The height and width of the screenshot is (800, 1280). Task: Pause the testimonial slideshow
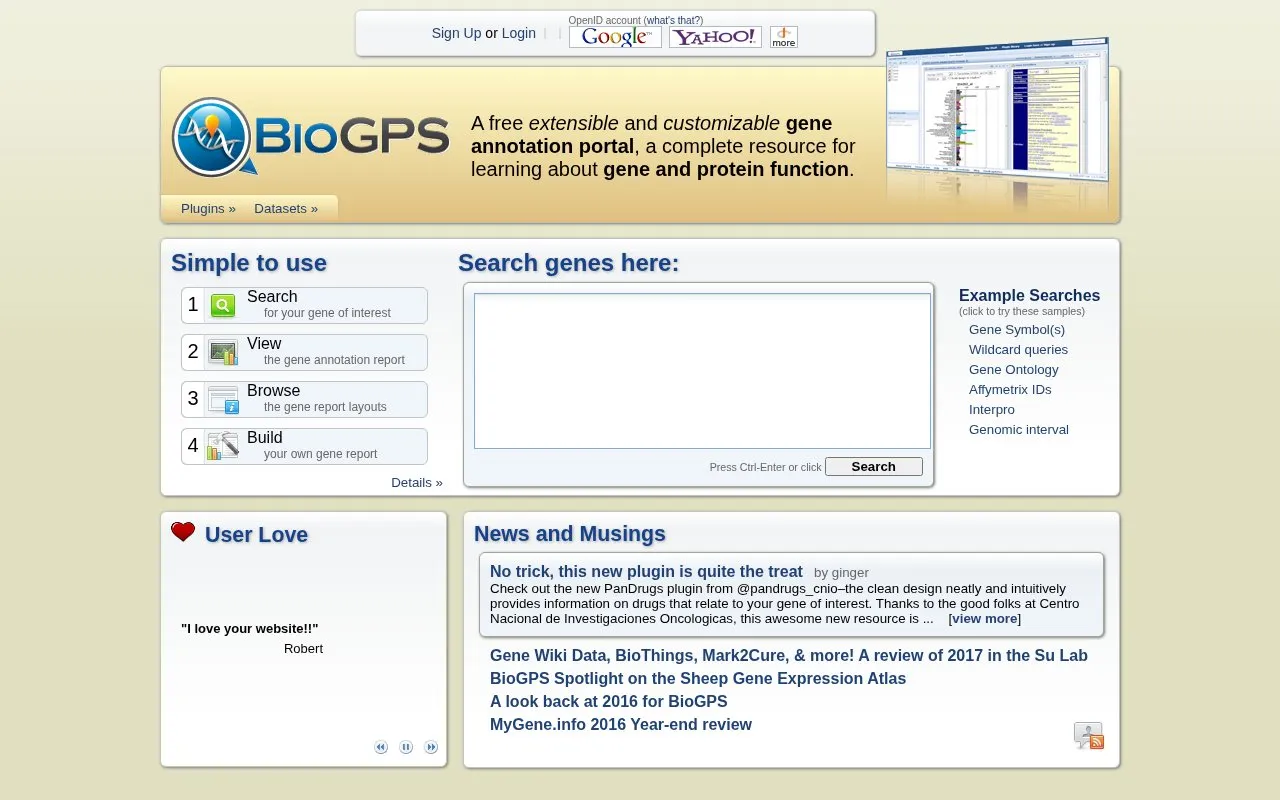[x=406, y=747]
